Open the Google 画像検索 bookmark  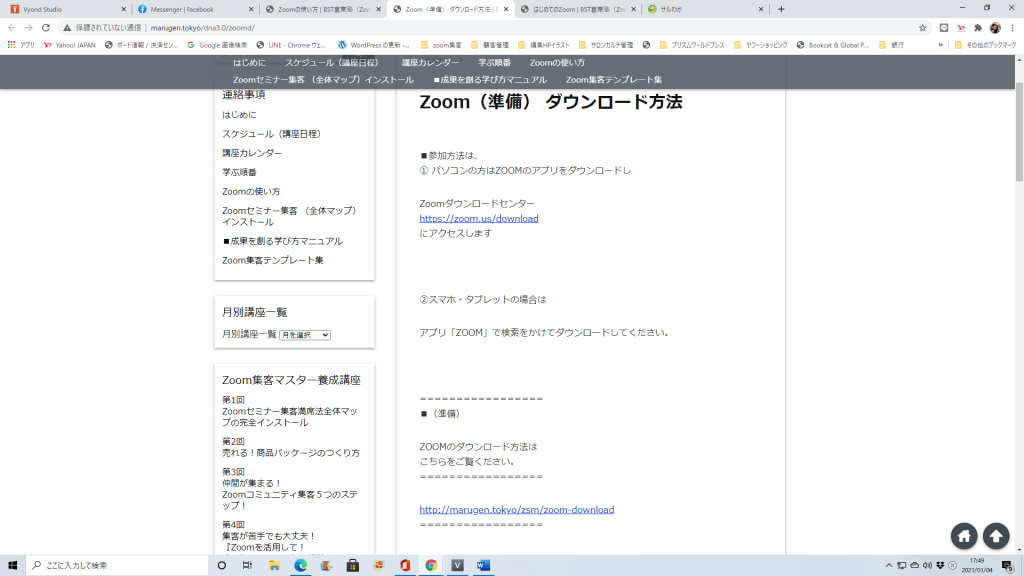click(x=217, y=45)
